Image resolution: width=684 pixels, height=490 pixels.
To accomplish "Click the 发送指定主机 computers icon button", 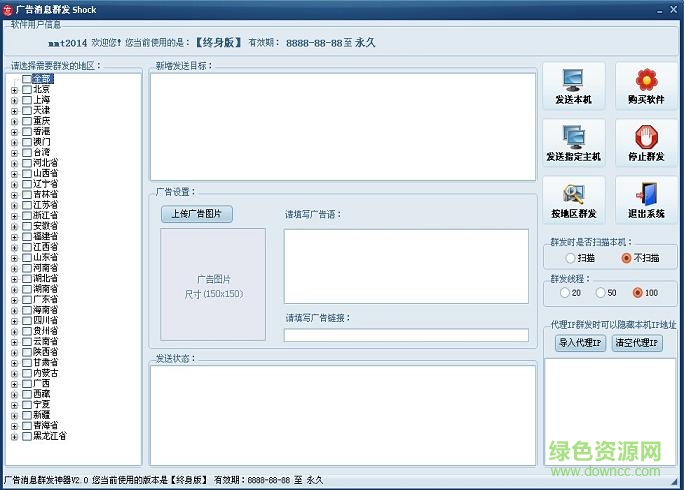I will coord(574,143).
